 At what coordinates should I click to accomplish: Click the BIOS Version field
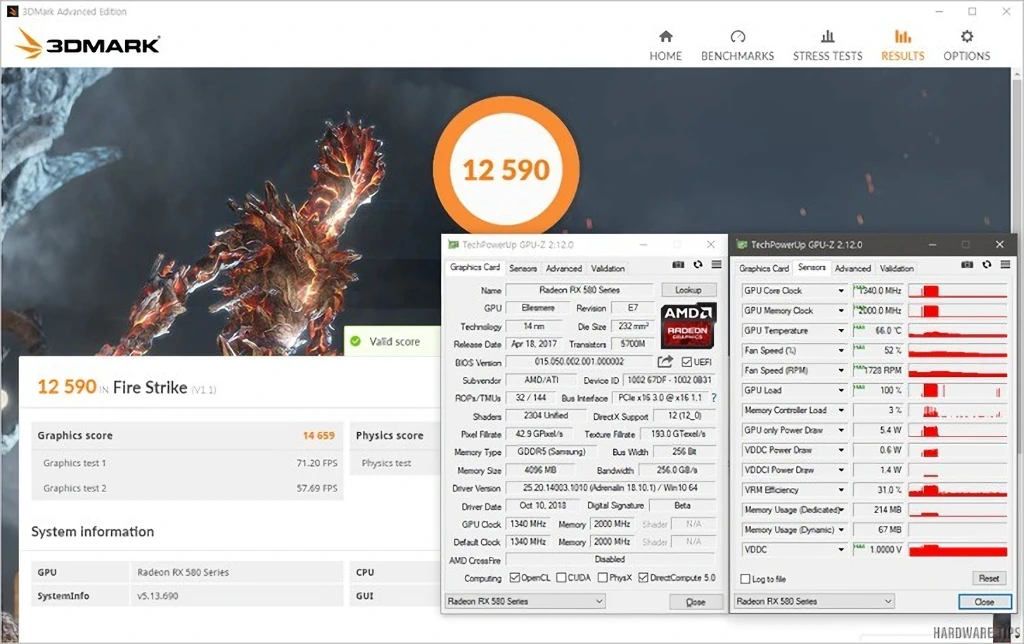tap(579, 362)
